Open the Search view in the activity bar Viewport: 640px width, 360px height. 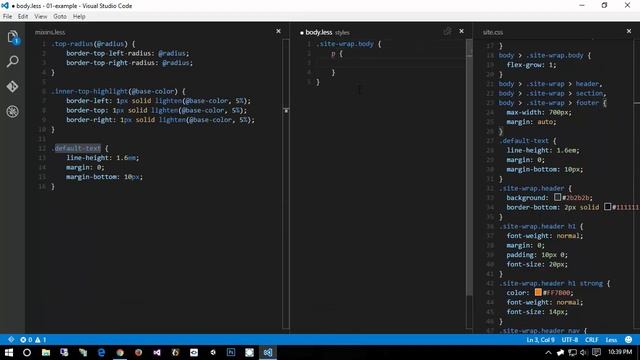(13, 62)
